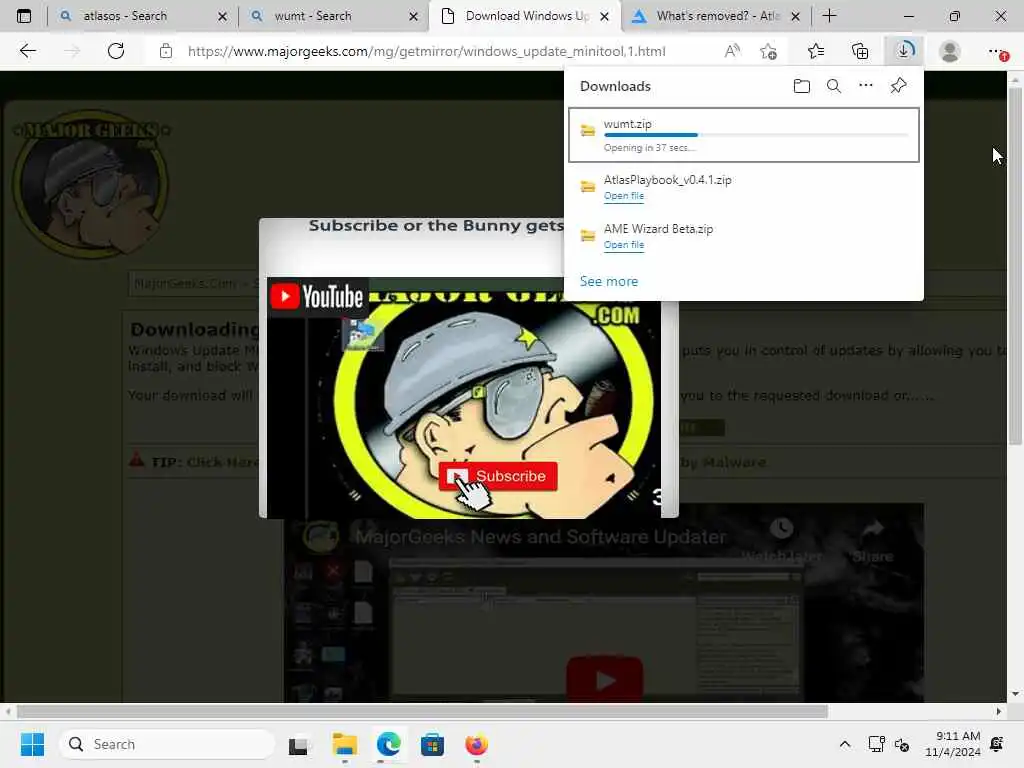Open Microsoft Store from taskbar
This screenshot has width=1024, height=768.
[432, 744]
